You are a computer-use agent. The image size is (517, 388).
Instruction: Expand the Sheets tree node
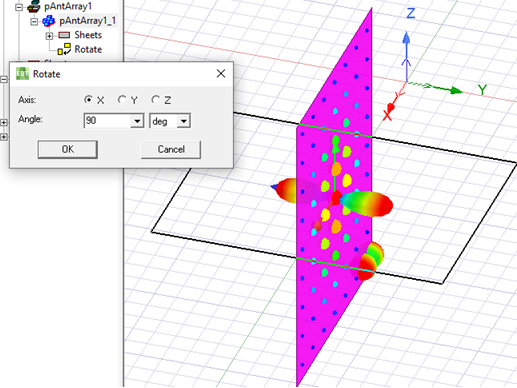(49, 36)
